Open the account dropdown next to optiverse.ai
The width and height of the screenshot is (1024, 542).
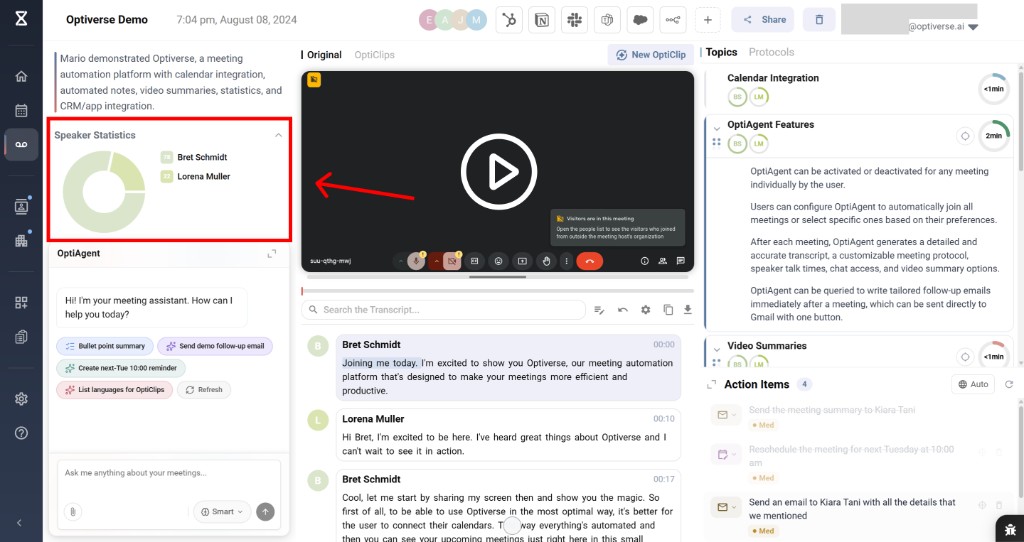point(973,27)
